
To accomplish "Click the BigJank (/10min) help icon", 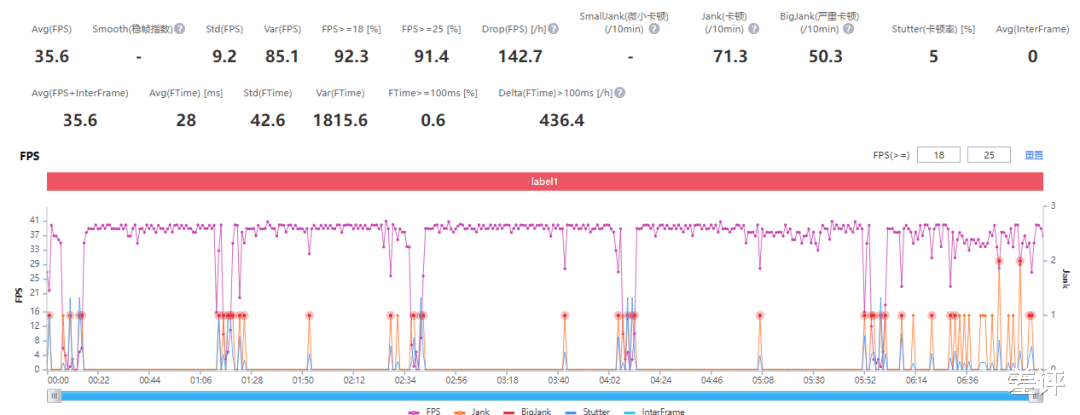I will 849,29.
